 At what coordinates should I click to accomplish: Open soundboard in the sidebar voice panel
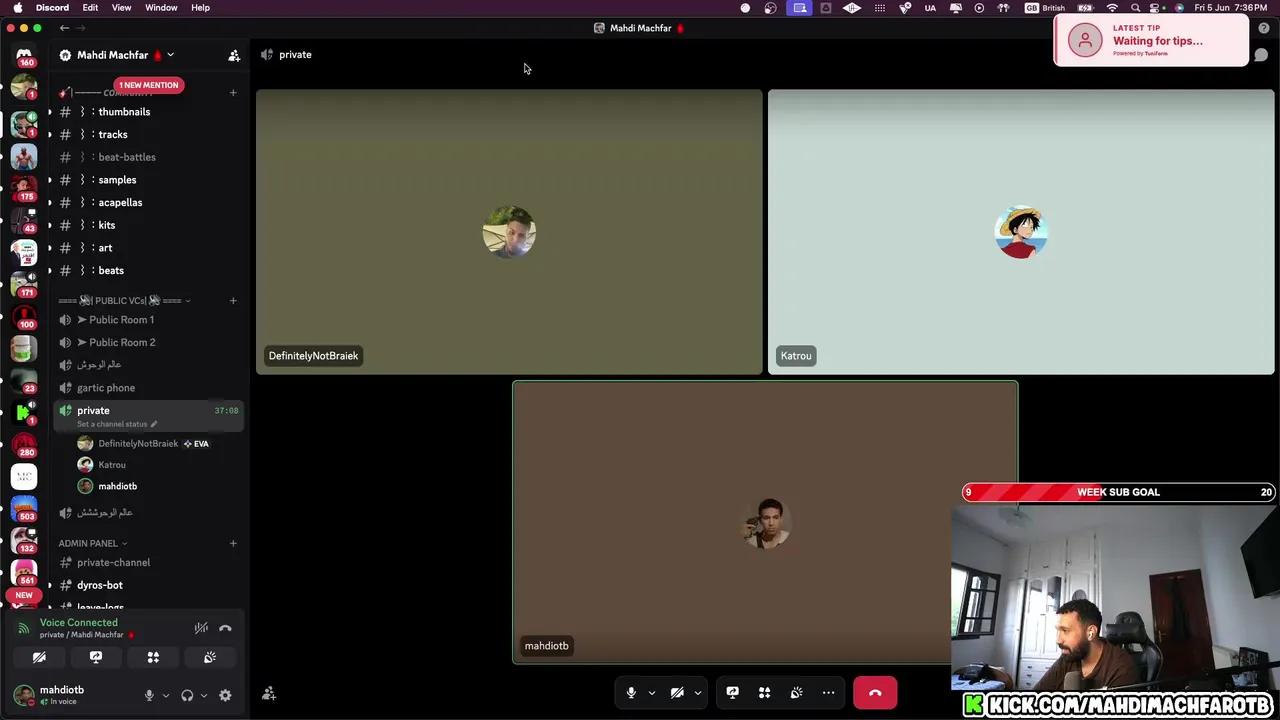pyautogui.click(x=210, y=657)
